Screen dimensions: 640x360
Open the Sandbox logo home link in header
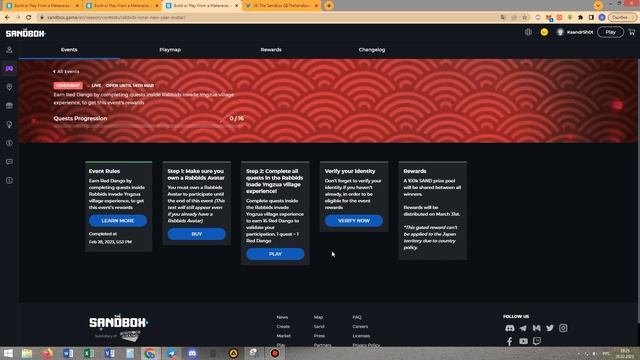pyautogui.click(x=26, y=33)
